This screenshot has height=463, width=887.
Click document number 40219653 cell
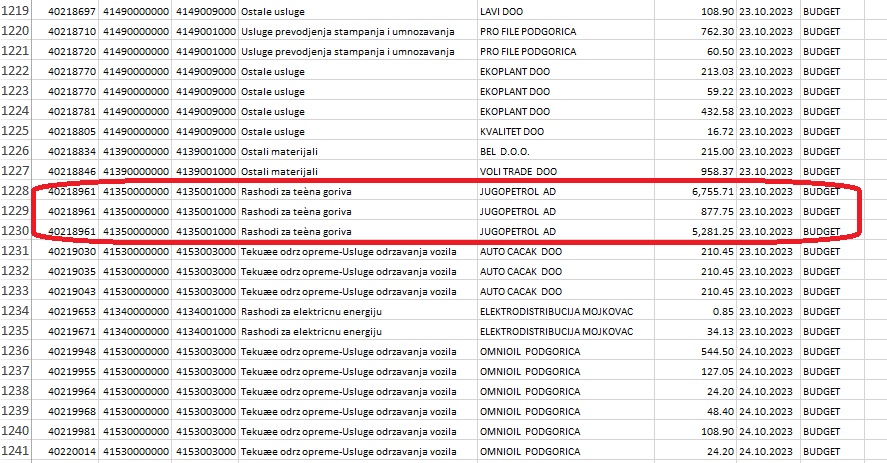65,311
